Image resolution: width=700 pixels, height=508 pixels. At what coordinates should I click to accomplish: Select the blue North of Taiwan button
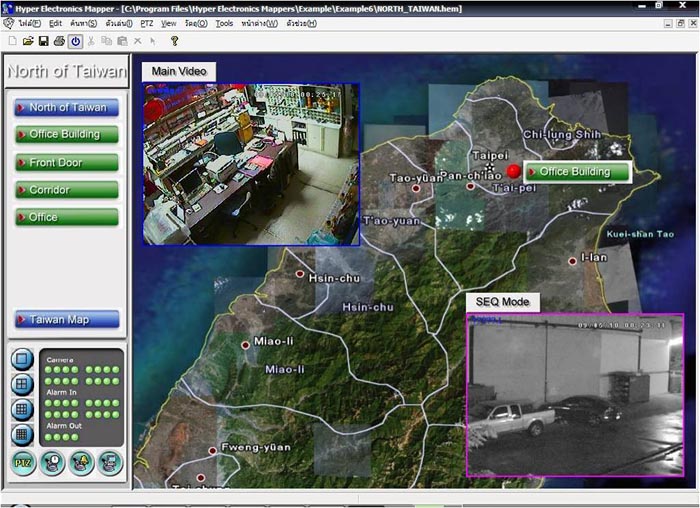[x=67, y=108]
